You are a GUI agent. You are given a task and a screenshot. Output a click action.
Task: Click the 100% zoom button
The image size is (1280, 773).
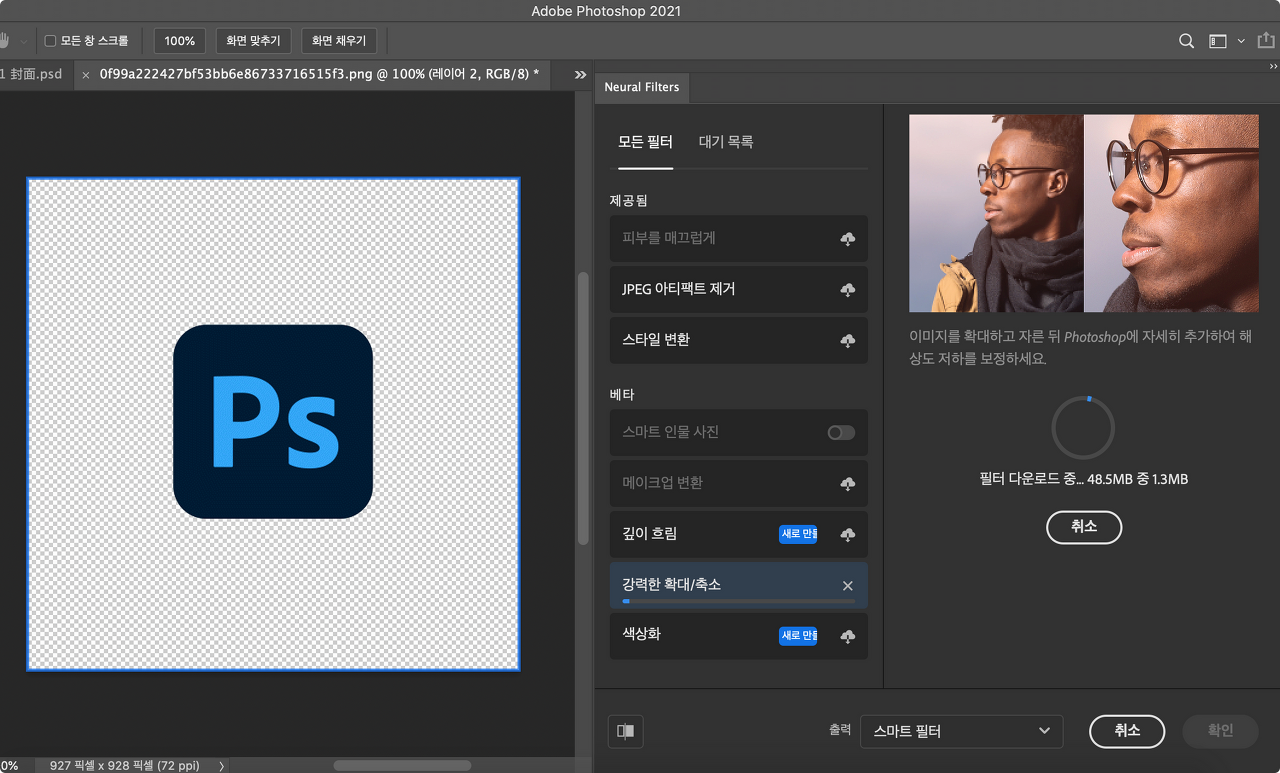[x=180, y=41]
